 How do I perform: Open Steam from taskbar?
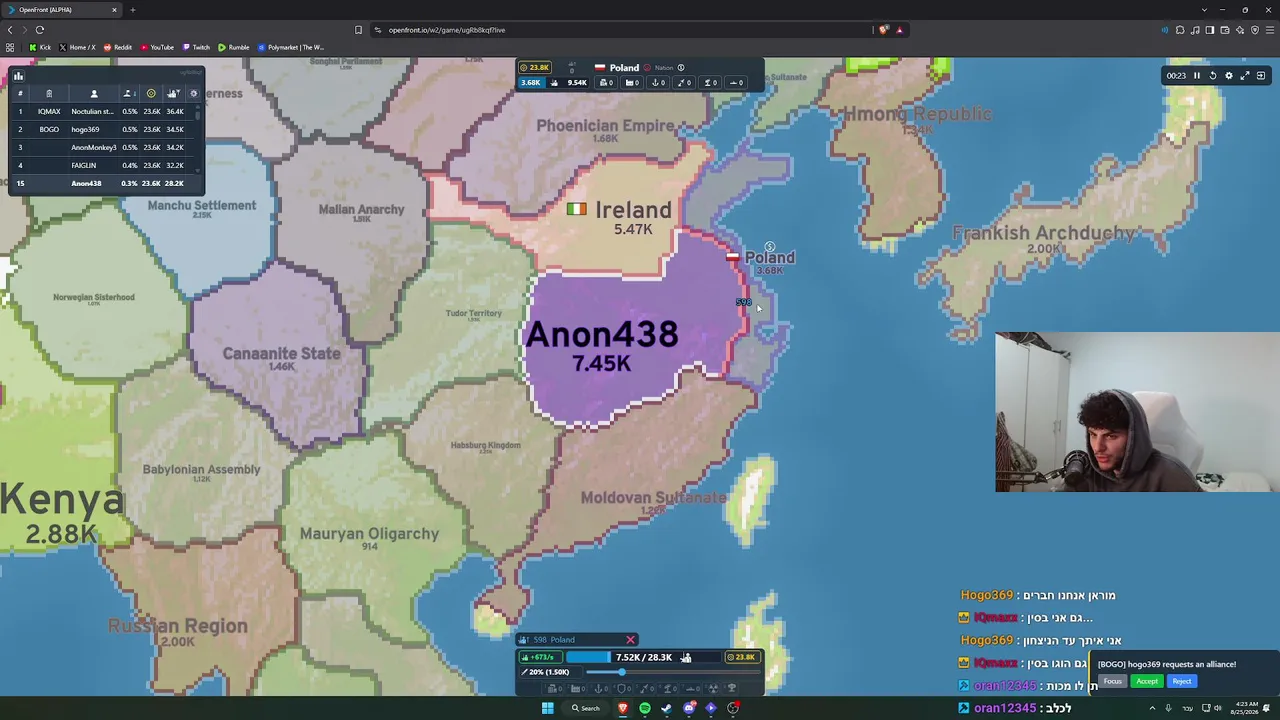click(666, 708)
